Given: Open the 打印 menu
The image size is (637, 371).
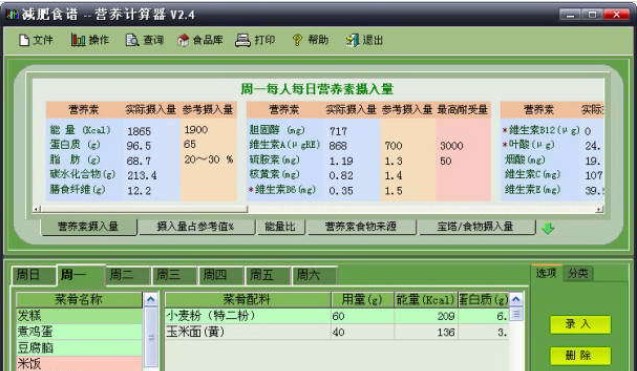Looking at the screenshot, I should click(x=255, y=40).
